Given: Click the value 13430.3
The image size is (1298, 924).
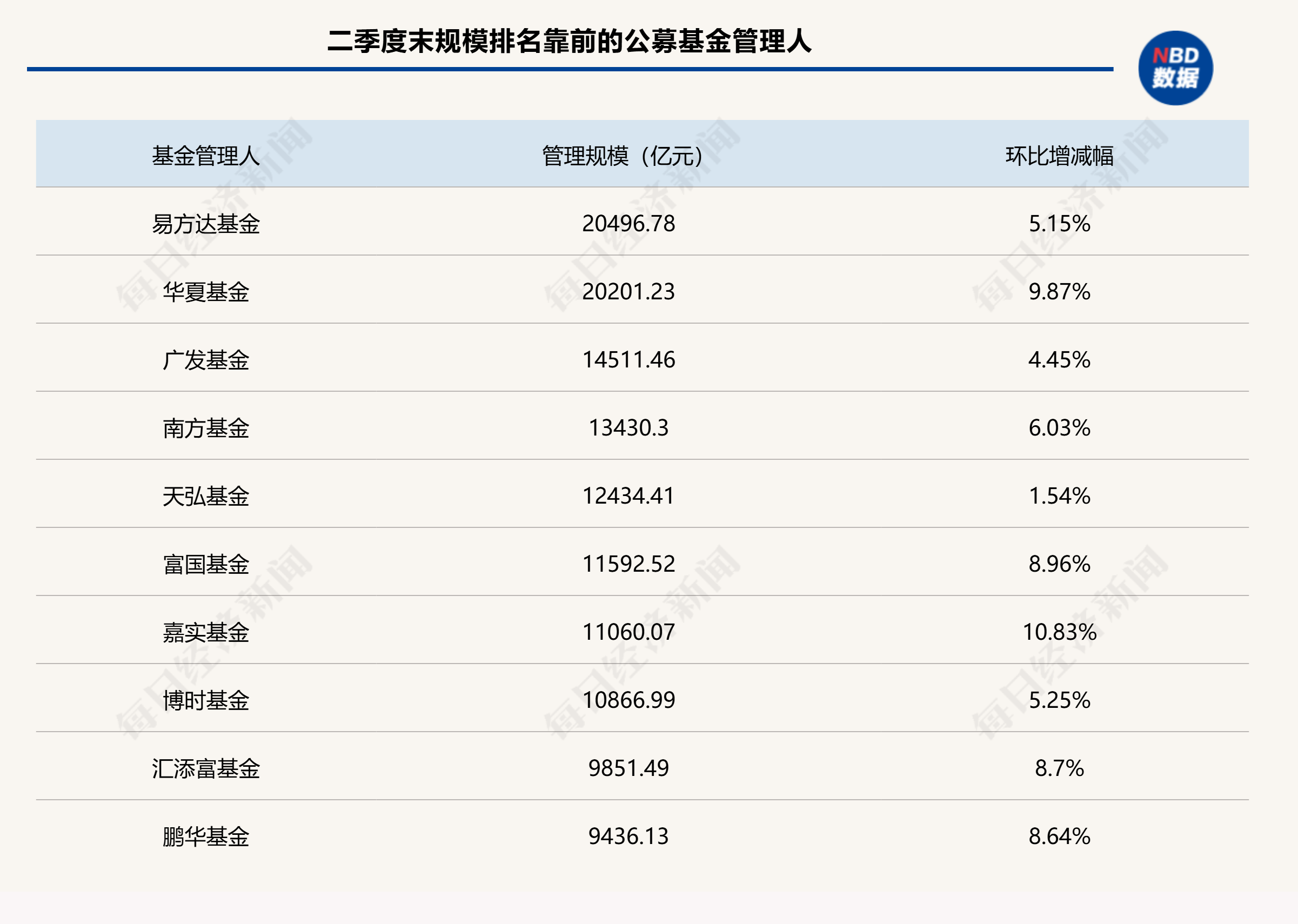Looking at the screenshot, I should pyautogui.click(x=628, y=428).
